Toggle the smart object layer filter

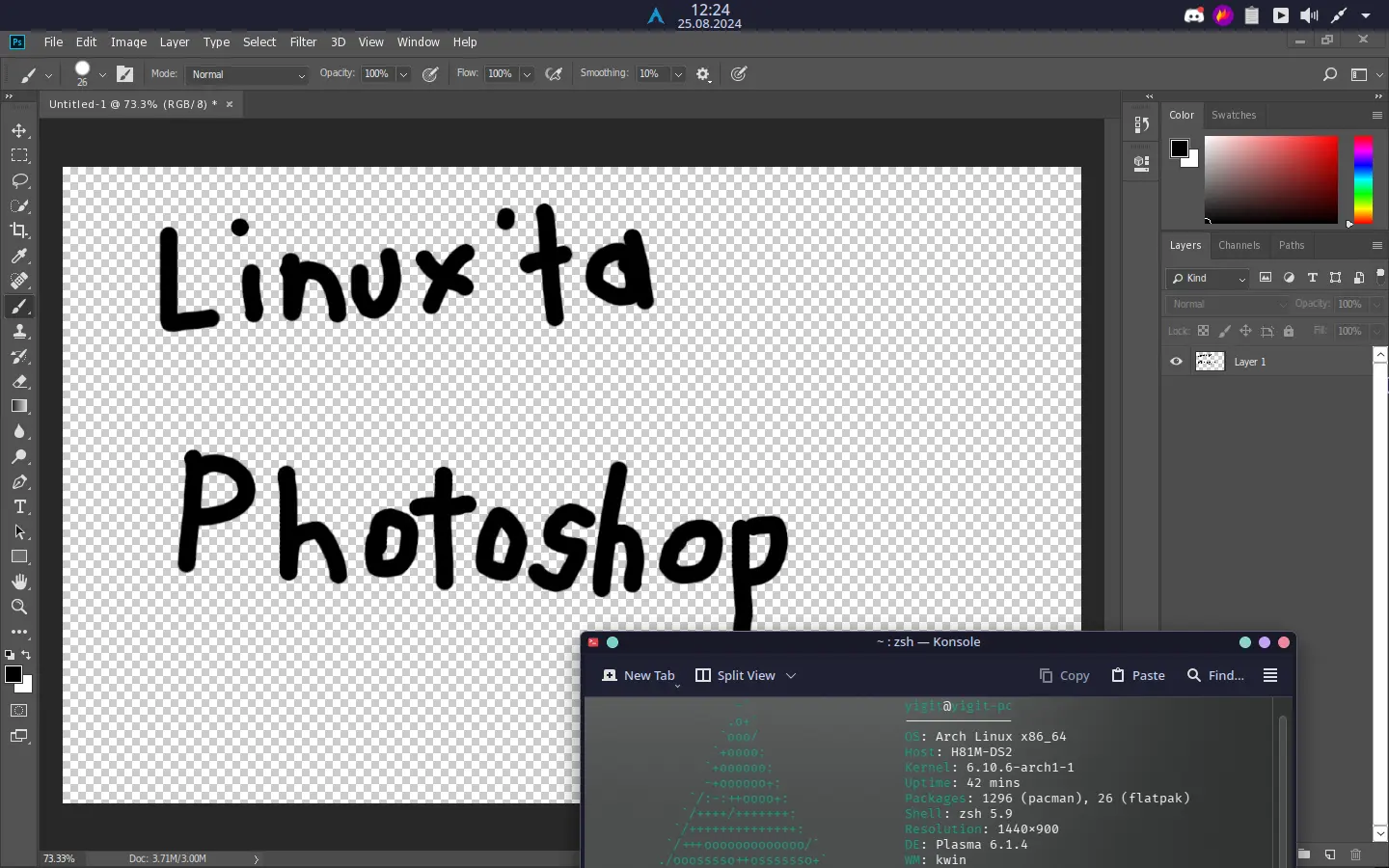point(1359,278)
